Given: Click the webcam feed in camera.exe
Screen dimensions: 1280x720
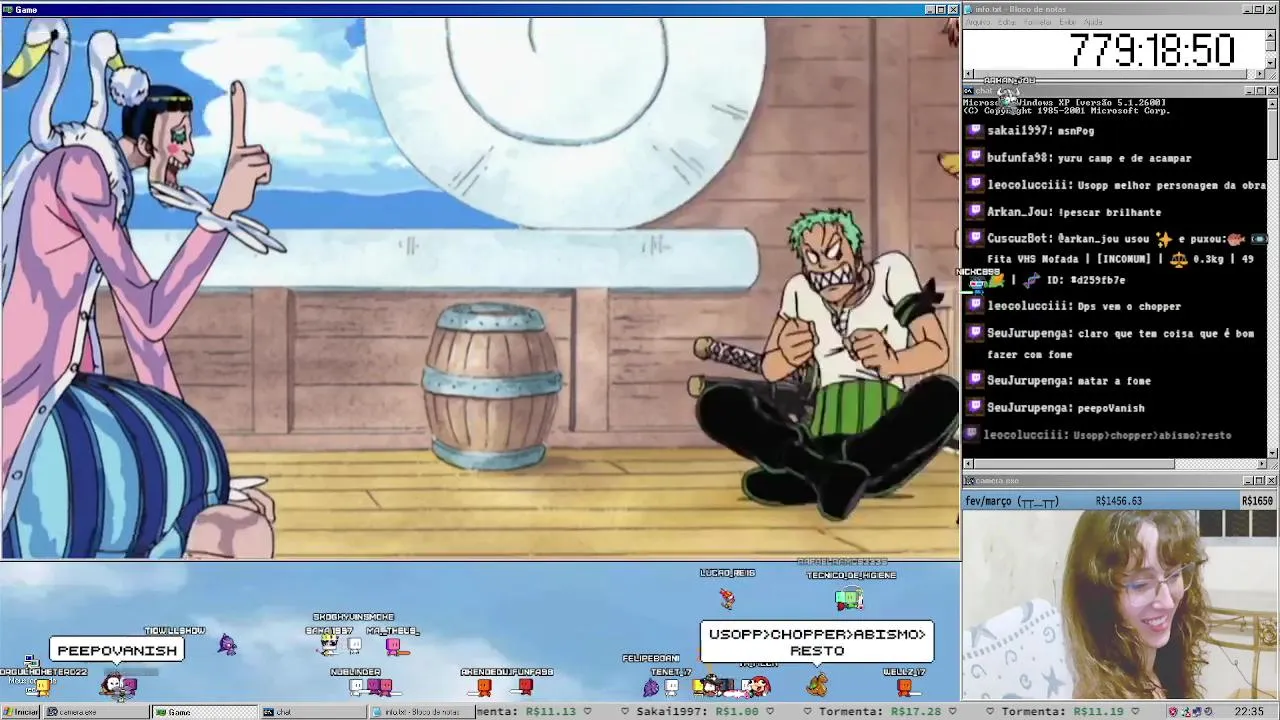Looking at the screenshot, I should tap(1120, 605).
